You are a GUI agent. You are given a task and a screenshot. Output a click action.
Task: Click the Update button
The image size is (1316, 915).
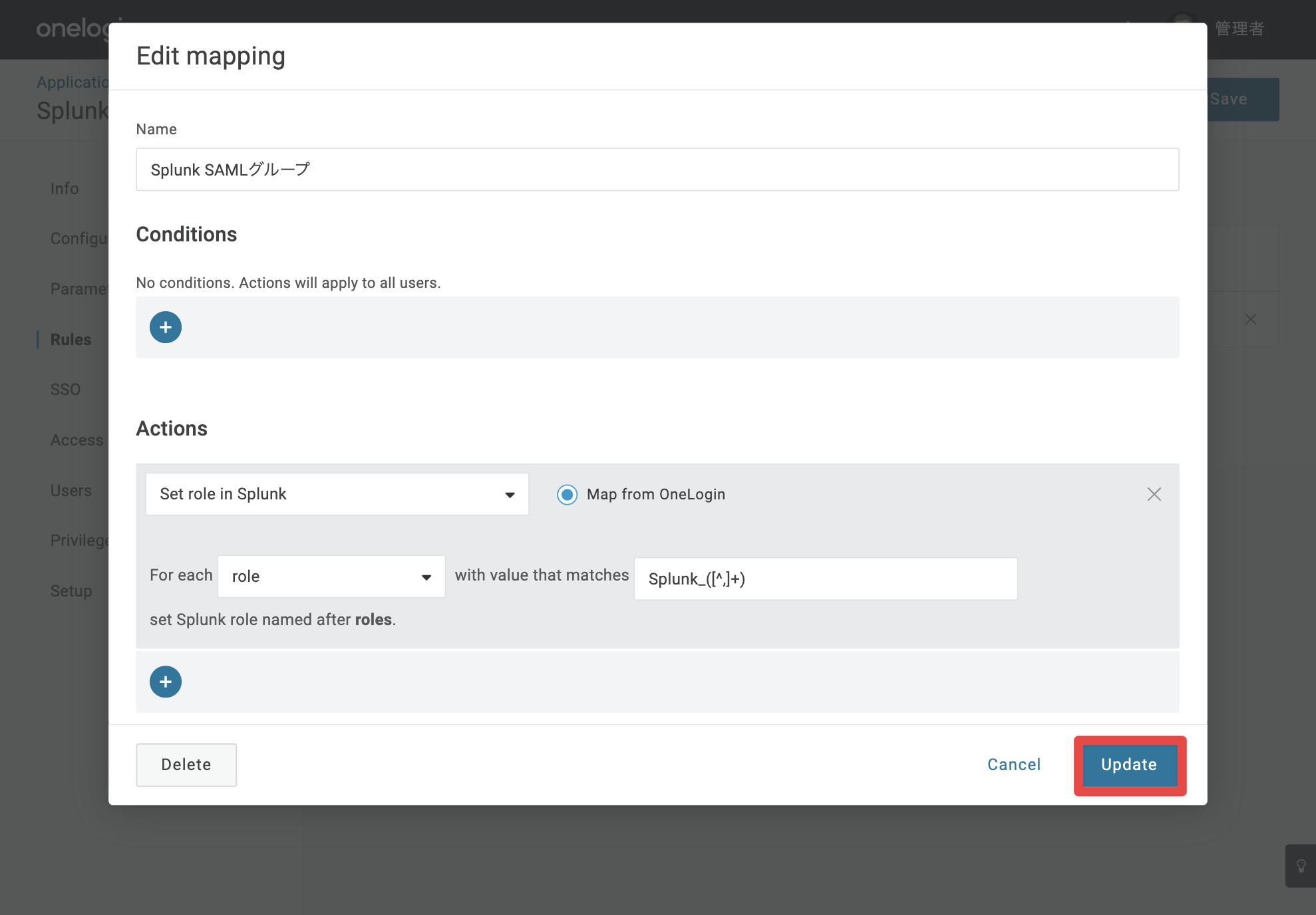pos(1129,765)
